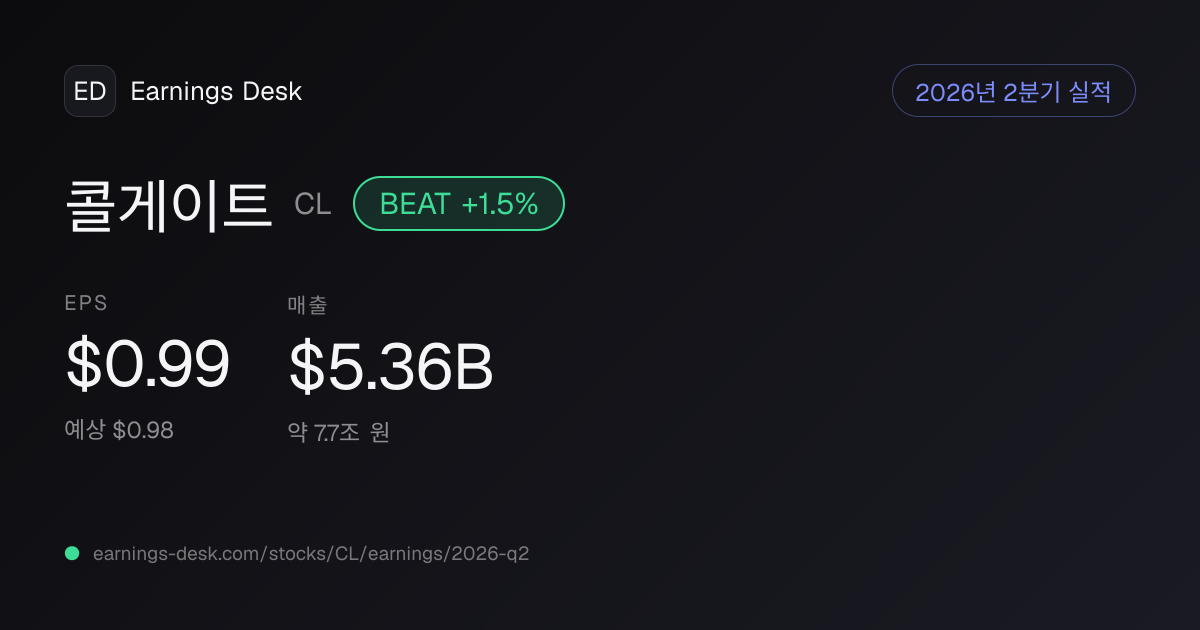Click the word BEAT in the green badge
The width and height of the screenshot is (1200, 630).
tap(415, 204)
